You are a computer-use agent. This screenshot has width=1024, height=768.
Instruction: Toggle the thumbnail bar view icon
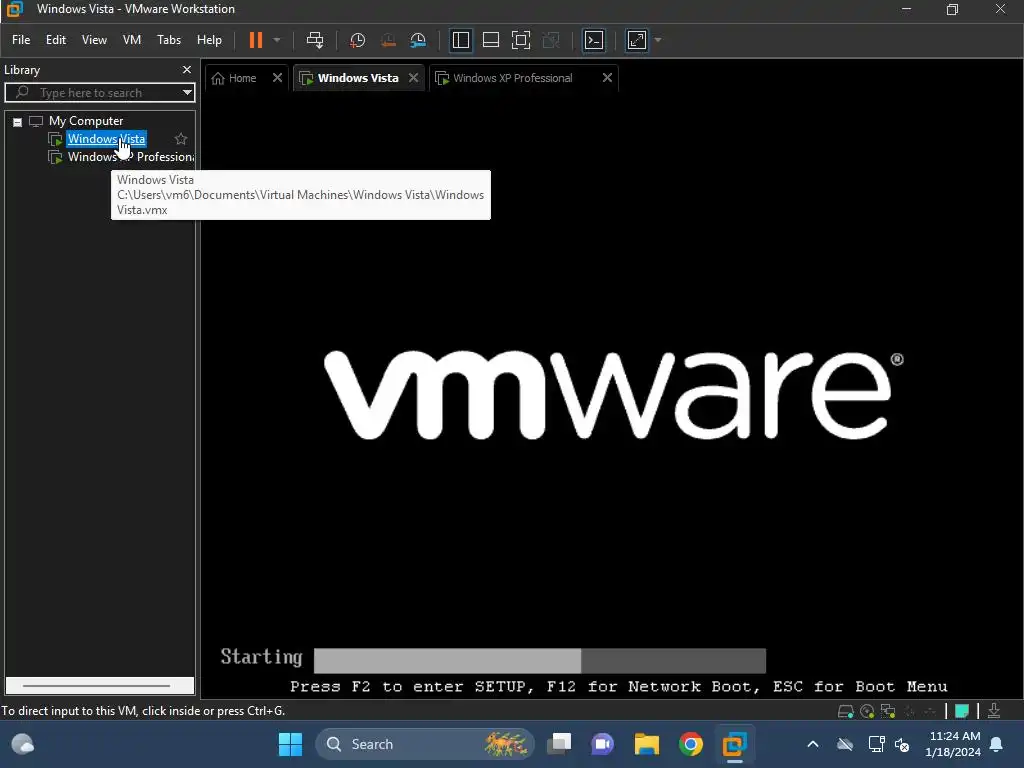(x=490, y=40)
